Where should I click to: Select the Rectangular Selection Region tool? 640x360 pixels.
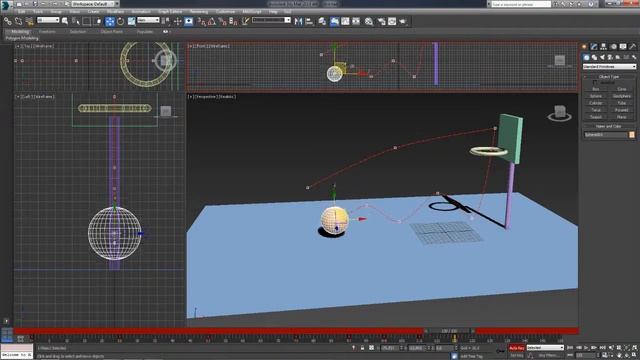[x=87, y=21]
